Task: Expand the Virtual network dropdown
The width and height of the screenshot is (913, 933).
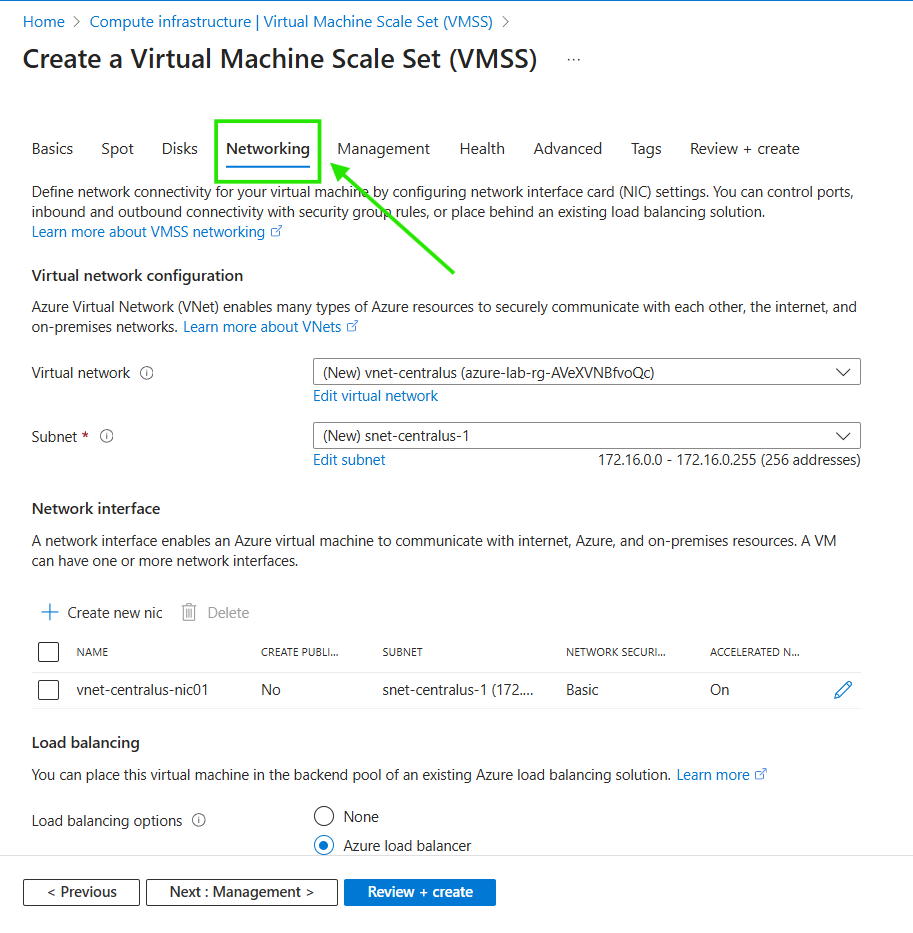Action: pyautogui.click(x=586, y=372)
